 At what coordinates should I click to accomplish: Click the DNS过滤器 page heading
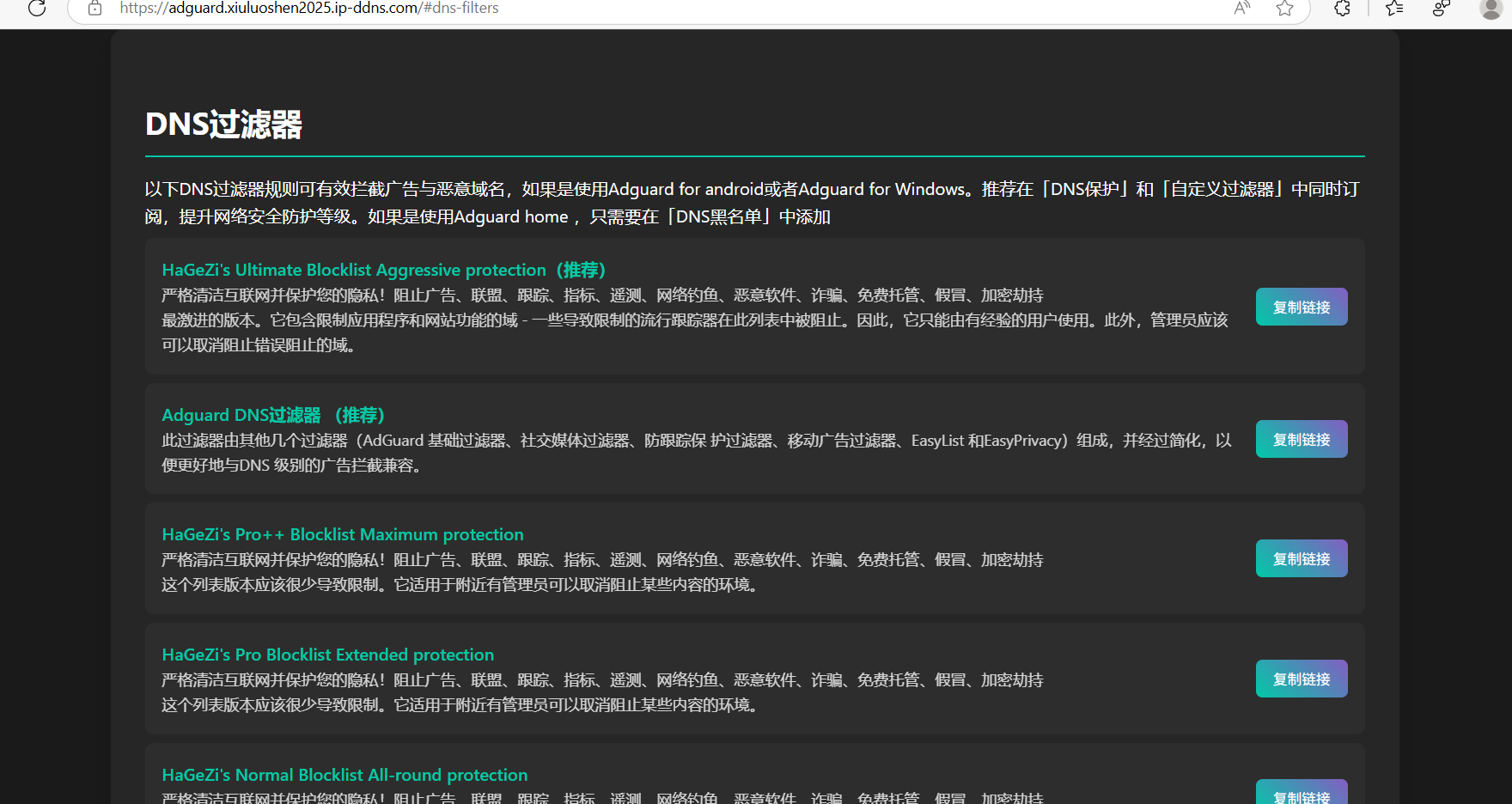click(224, 125)
